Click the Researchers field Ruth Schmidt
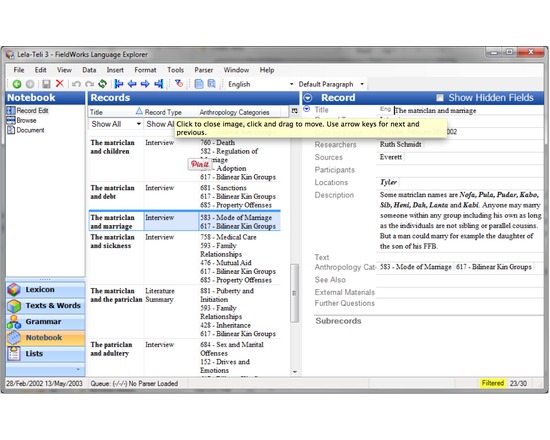Image resolution: width=550 pixels, height=440 pixels. click(x=401, y=144)
